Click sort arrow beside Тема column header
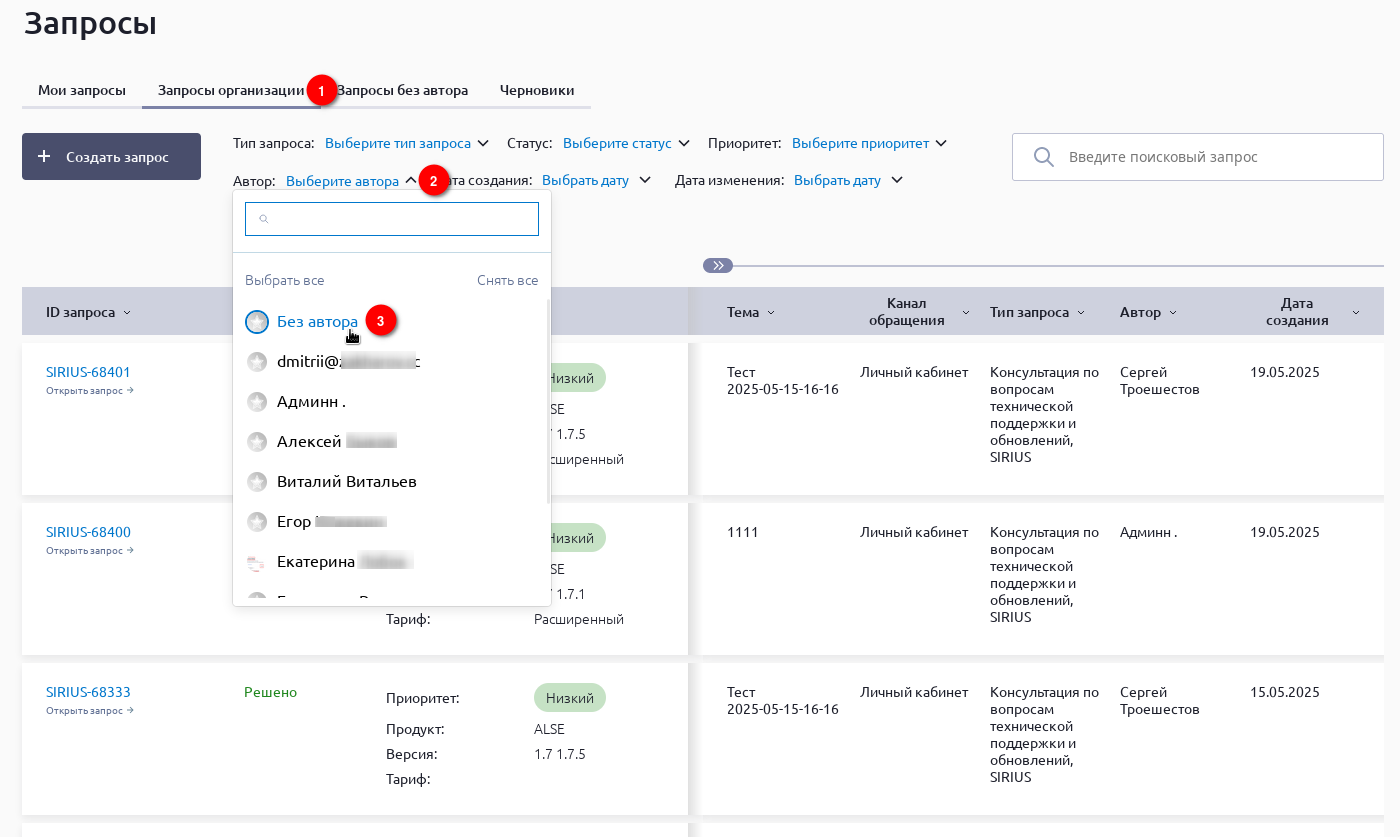The width and height of the screenshot is (1400, 837). coord(770,313)
